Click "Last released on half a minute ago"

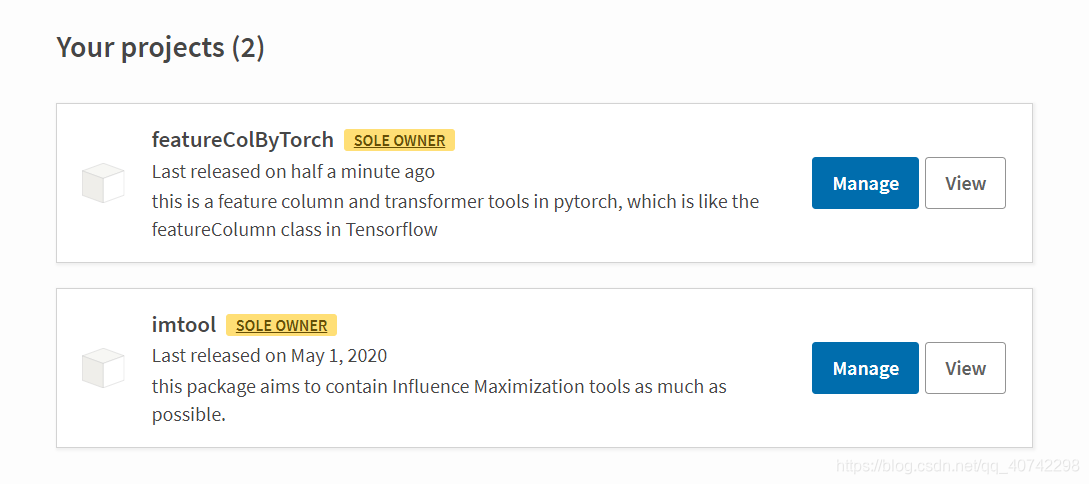[293, 171]
